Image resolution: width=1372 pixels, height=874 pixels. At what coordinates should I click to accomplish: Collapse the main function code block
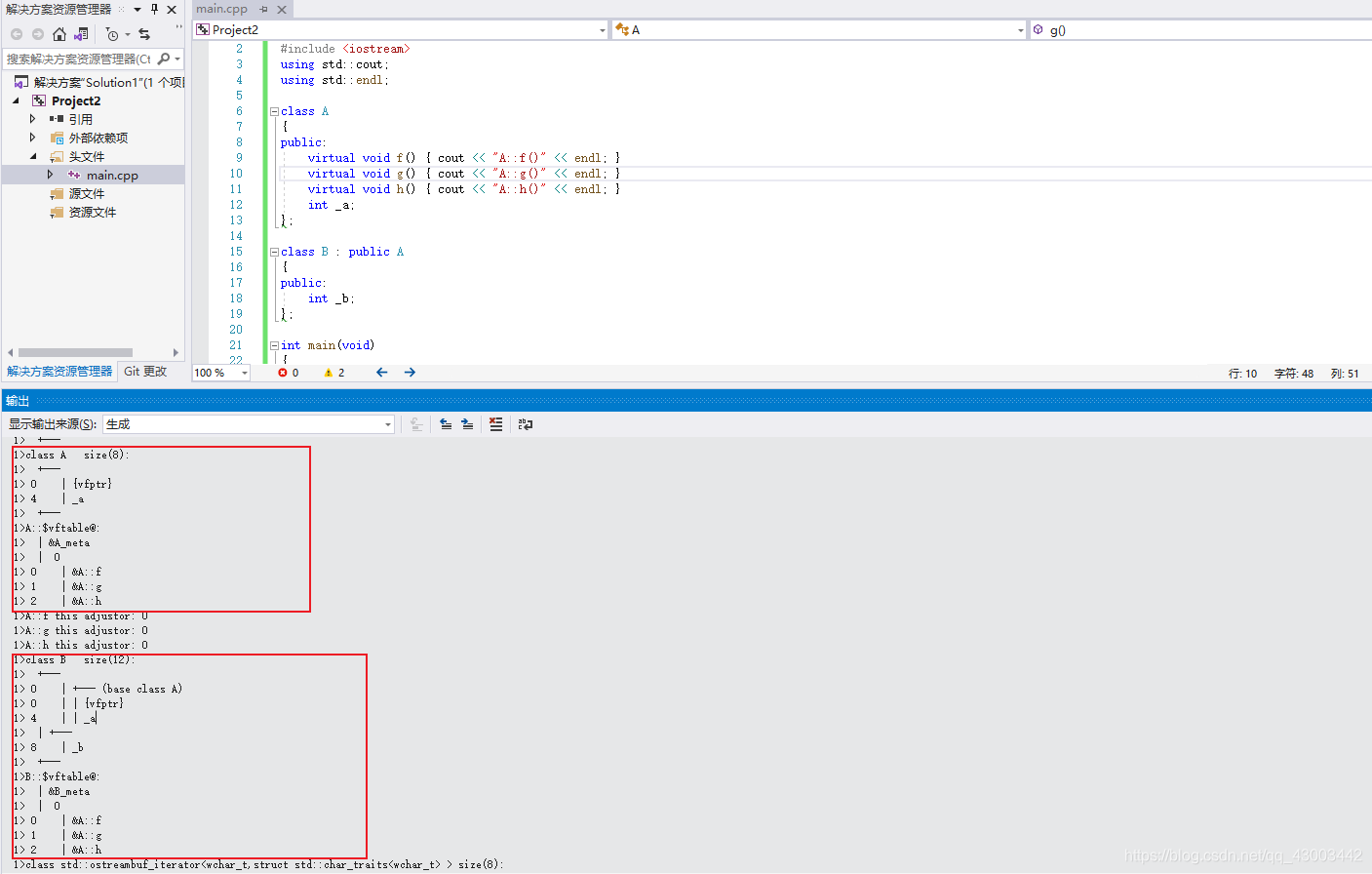[x=274, y=345]
